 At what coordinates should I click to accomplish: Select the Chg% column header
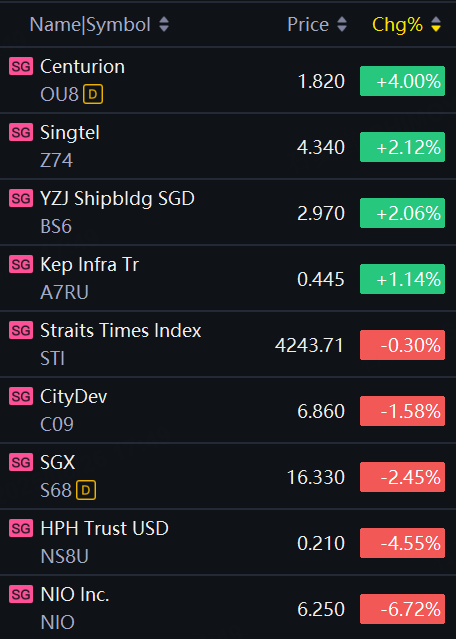pos(397,24)
